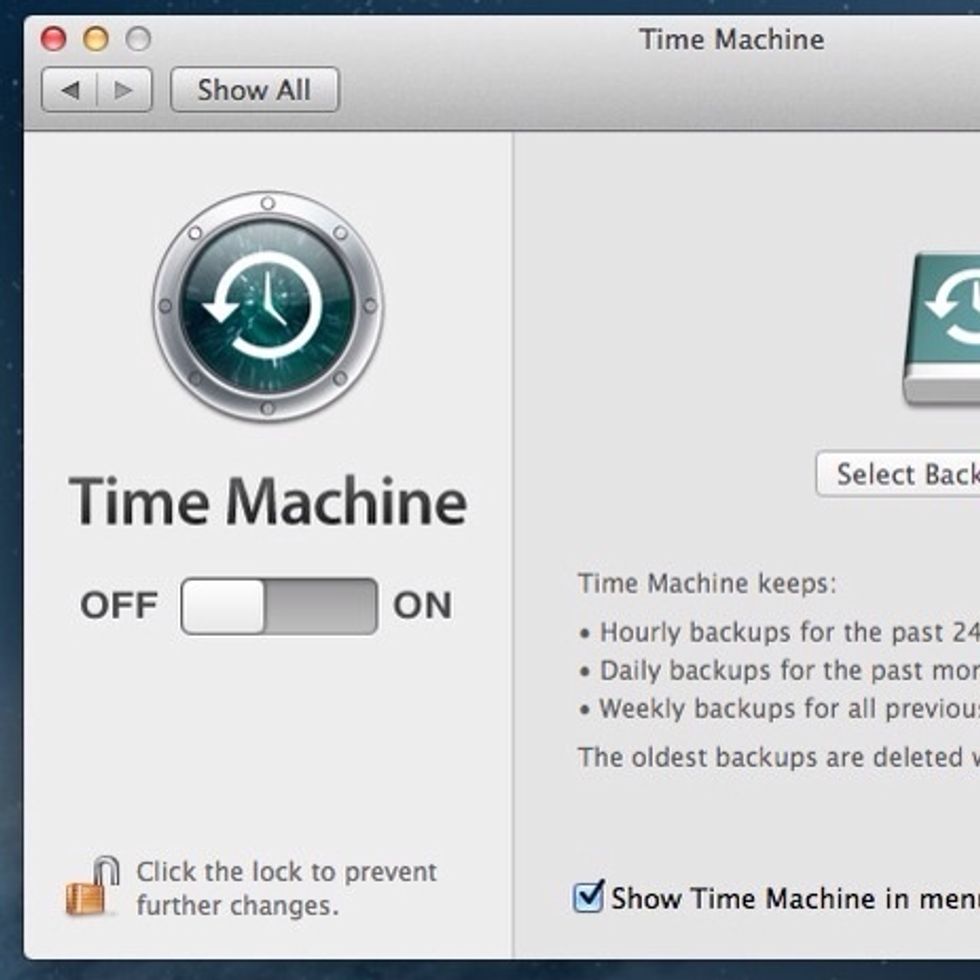
Task: Click the forward navigation arrow in the toolbar
Action: pos(121,90)
